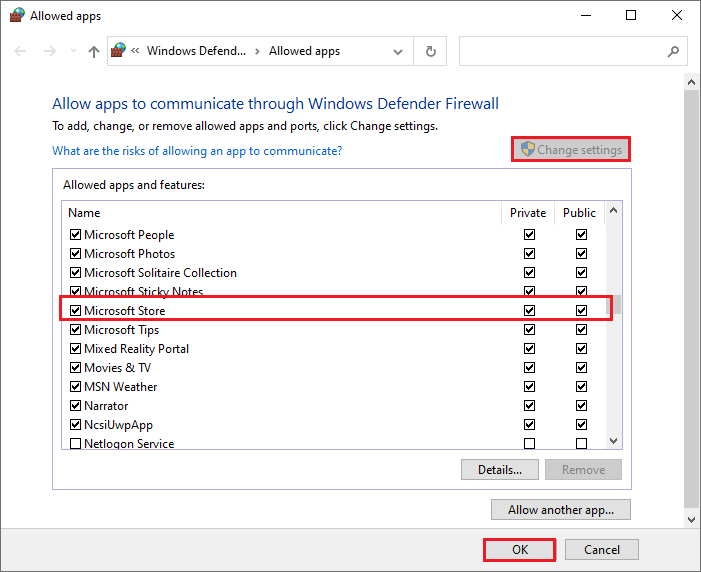Sort by the Public column header
Screen dimensions: 701x572
pos(579,213)
